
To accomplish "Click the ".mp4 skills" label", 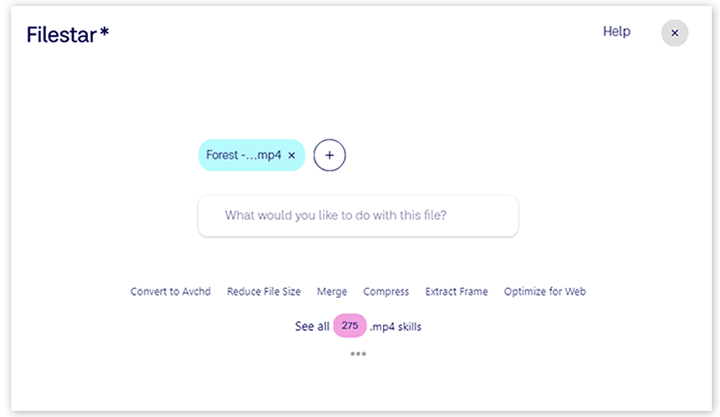I will [396, 327].
